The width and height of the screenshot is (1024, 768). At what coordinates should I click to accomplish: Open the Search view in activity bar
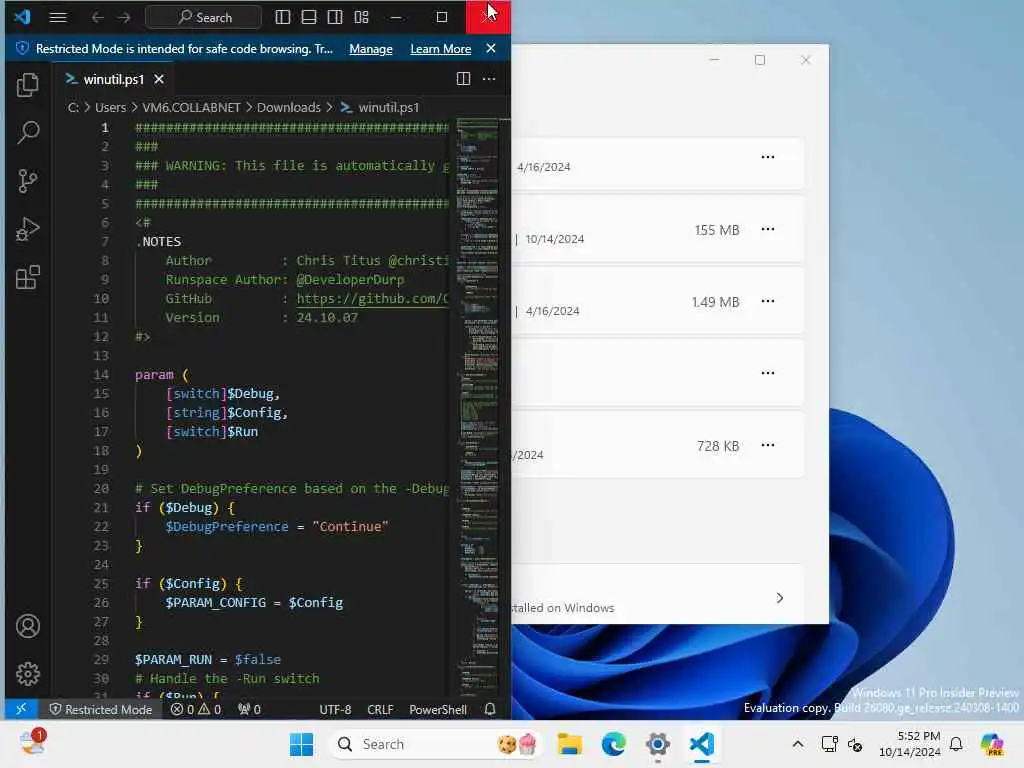[x=27, y=133]
